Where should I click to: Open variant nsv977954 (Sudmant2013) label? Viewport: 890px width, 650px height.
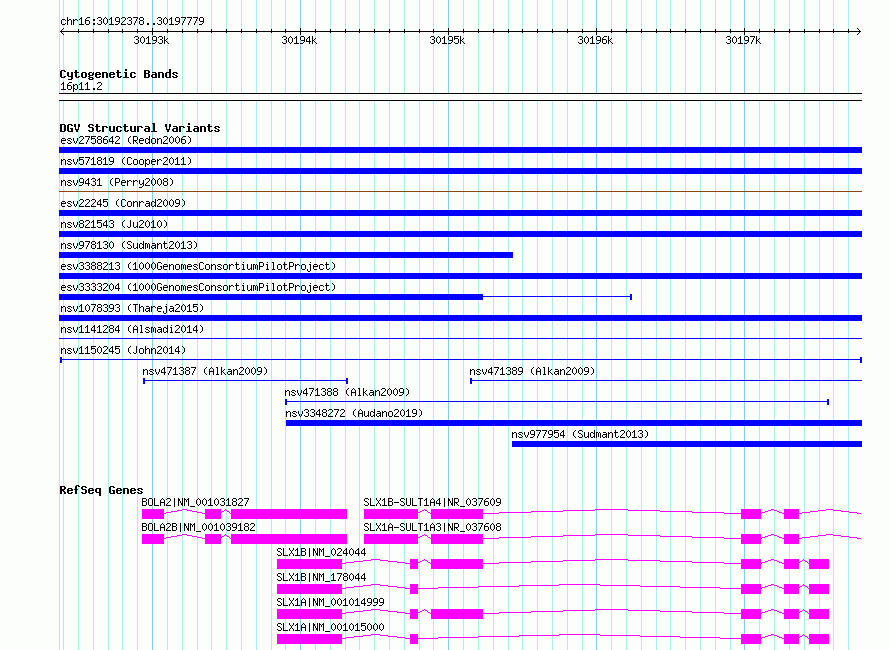580,434
